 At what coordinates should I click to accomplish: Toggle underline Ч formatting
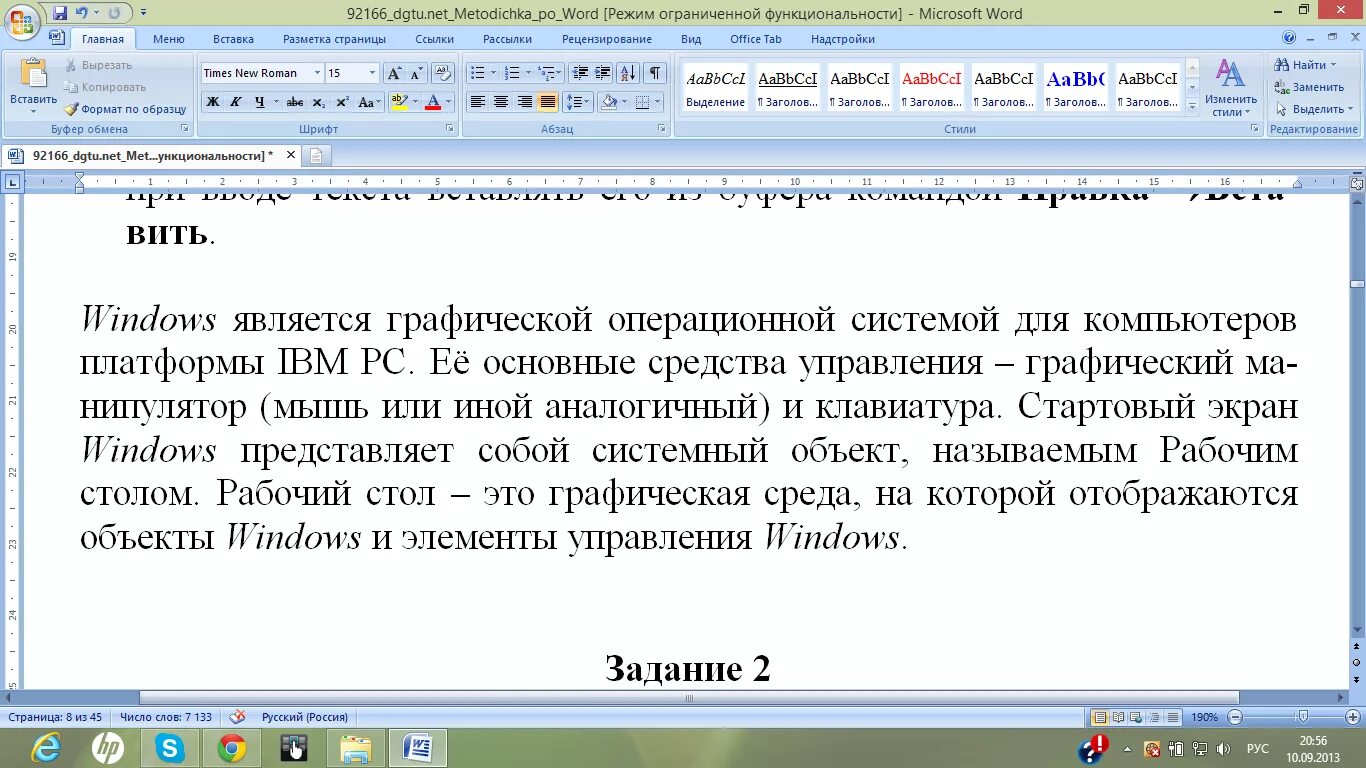[x=260, y=102]
